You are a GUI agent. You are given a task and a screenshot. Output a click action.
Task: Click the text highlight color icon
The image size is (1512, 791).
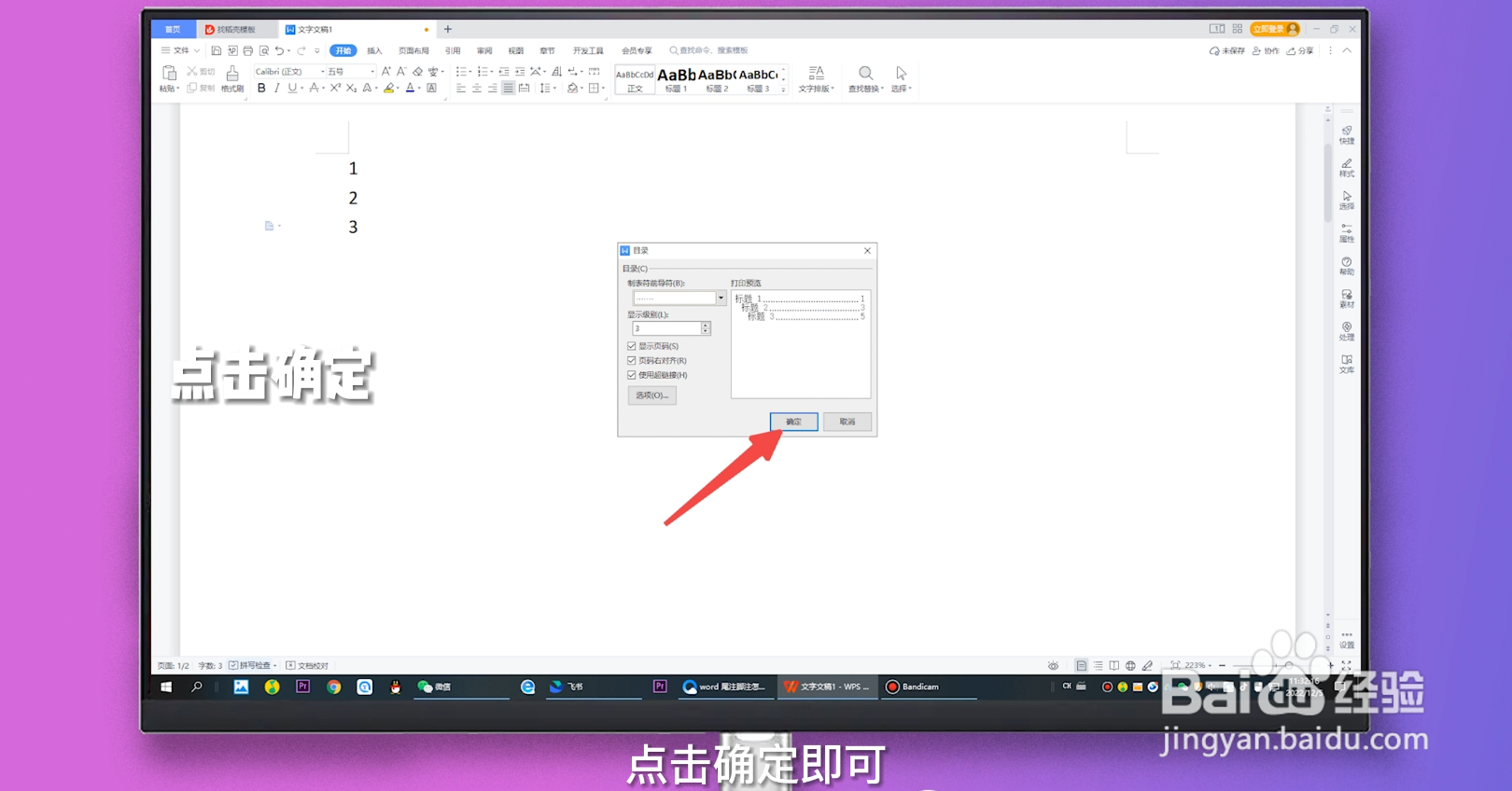389,88
